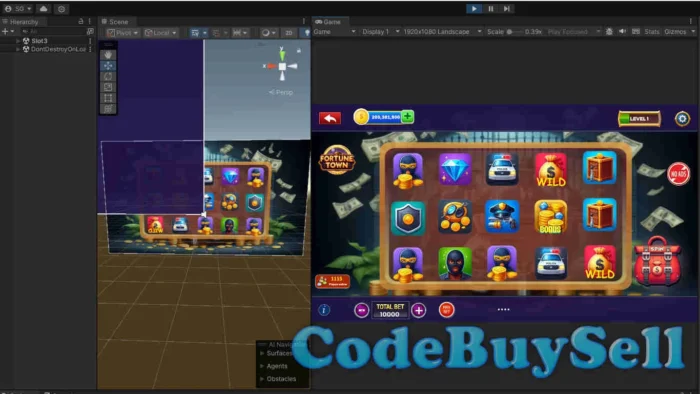The width and height of the screenshot is (700, 394).
Task: Open Slot3 scene options menu dots
Action: 90,41
